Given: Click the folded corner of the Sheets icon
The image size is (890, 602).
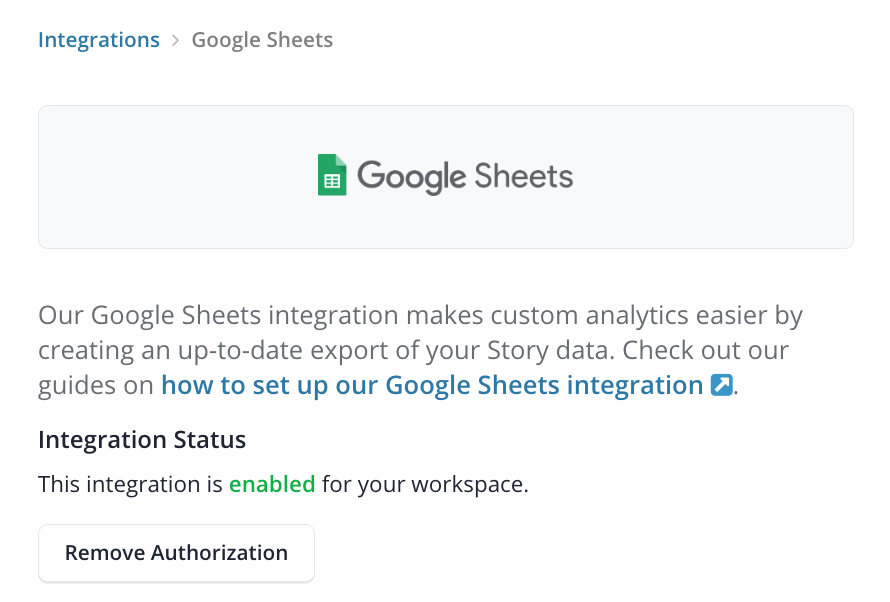Looking at the screenshot, I should [x=340, y=161].
